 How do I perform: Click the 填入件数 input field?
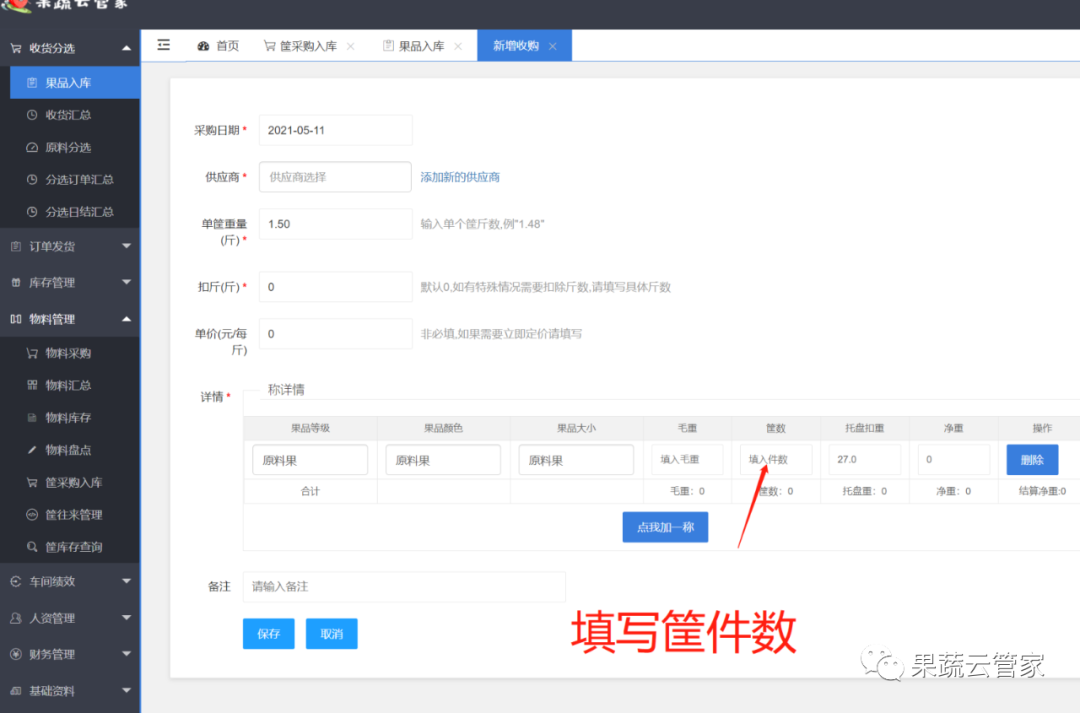click(x=775, y=460)
